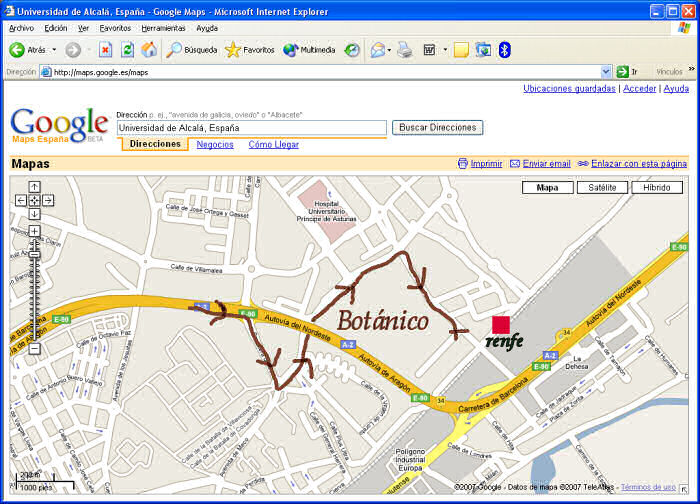The image size is (700, 504).
Task: Click the Bluetooth toolbar icon
Action: pyautogui.click(x=504, y=50)
